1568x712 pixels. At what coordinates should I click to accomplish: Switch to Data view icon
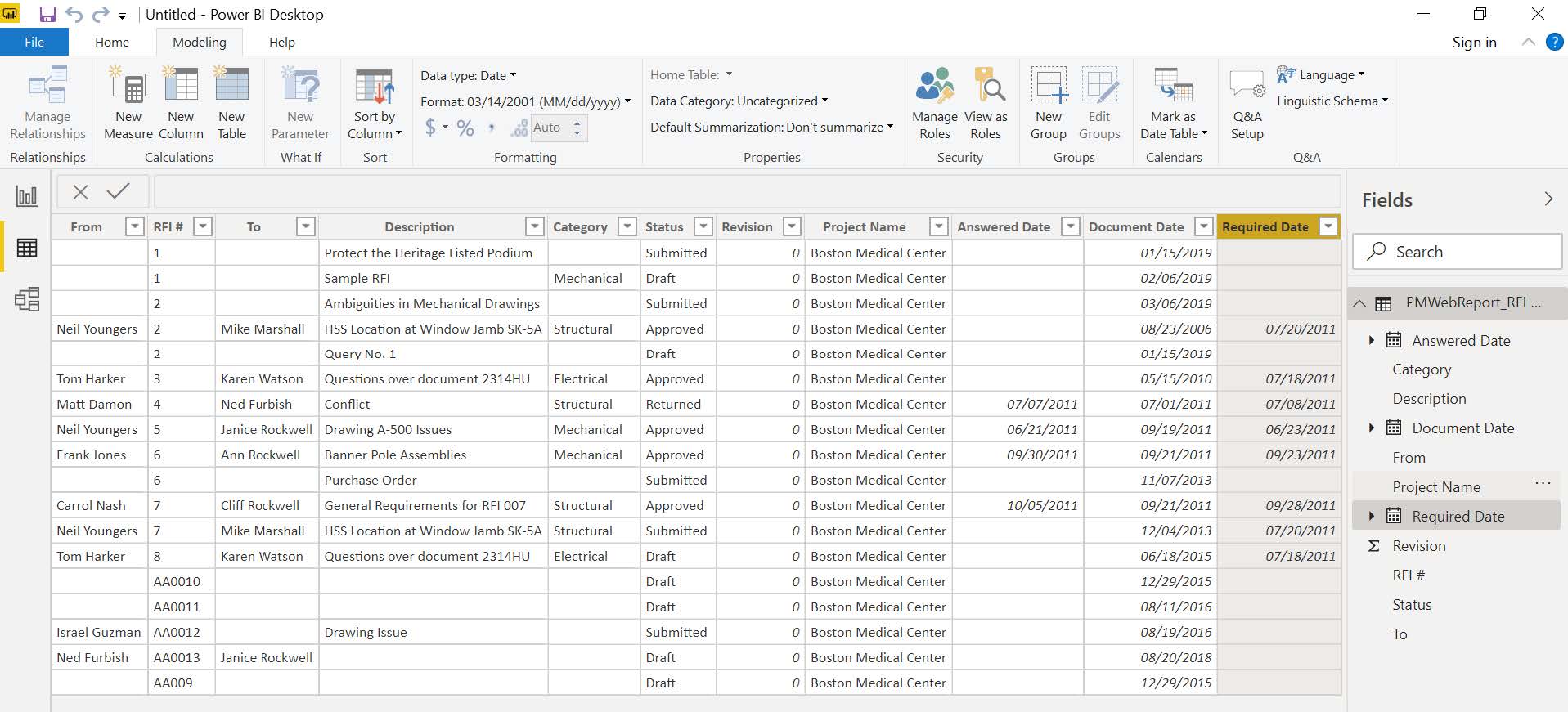point(26,248)
